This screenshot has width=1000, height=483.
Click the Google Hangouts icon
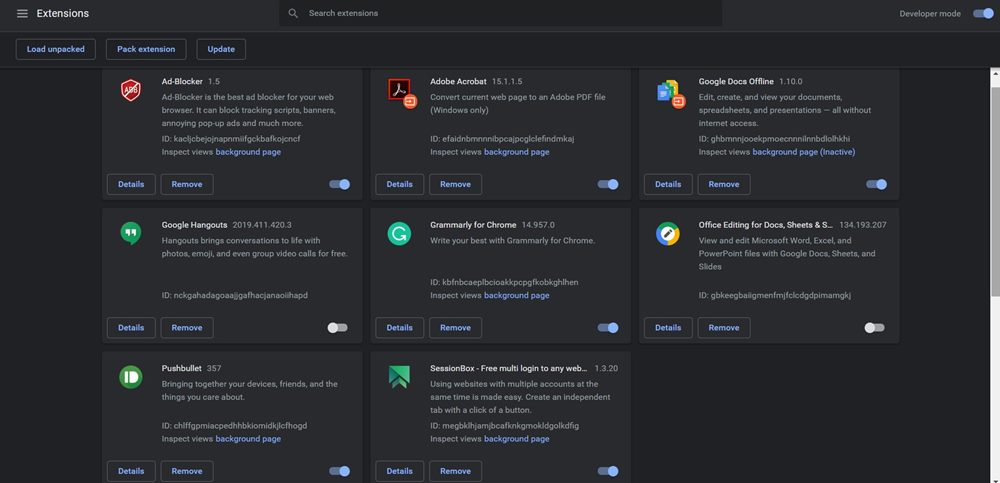click(131, 234)
